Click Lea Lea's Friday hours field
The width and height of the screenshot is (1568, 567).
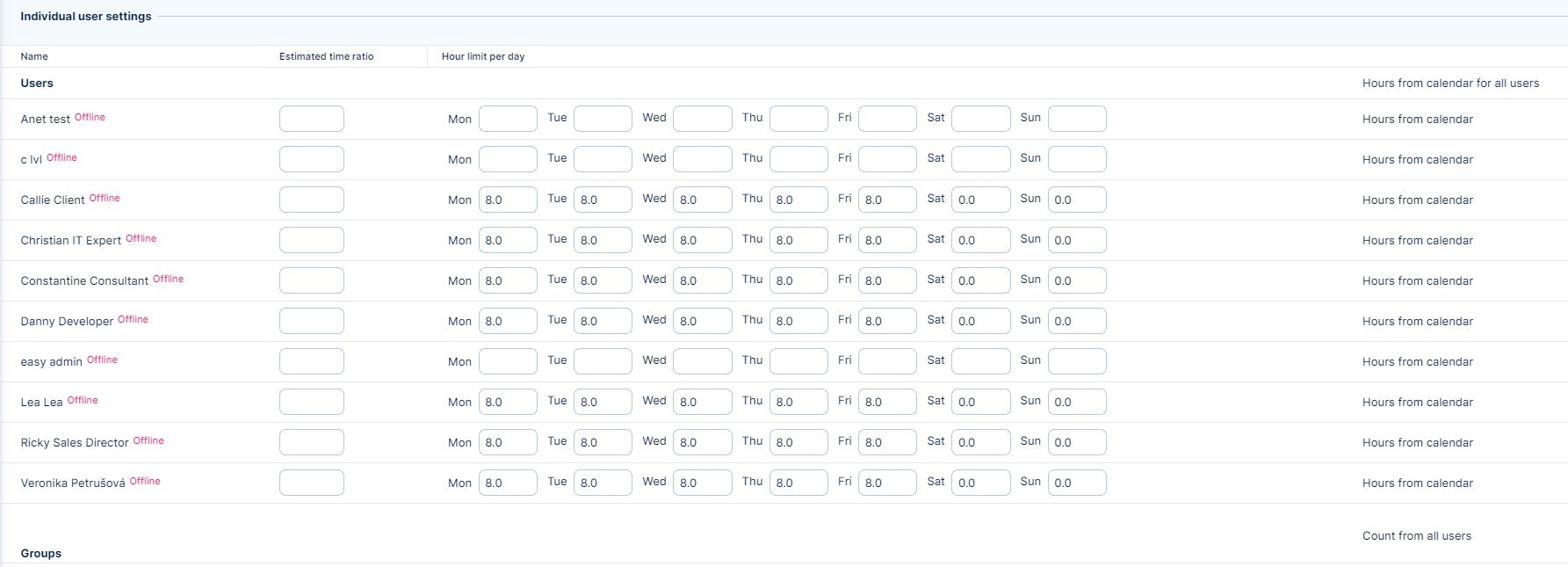[x=887, y=402]
